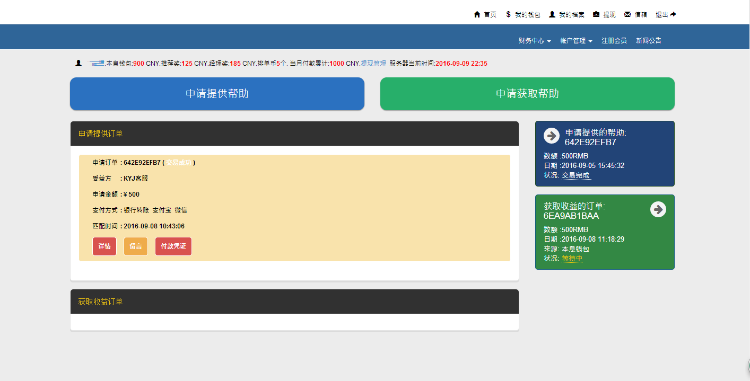
Task: Click the 交易成功 status link beside order 642E92EFB7
Action: coord(178,163)
